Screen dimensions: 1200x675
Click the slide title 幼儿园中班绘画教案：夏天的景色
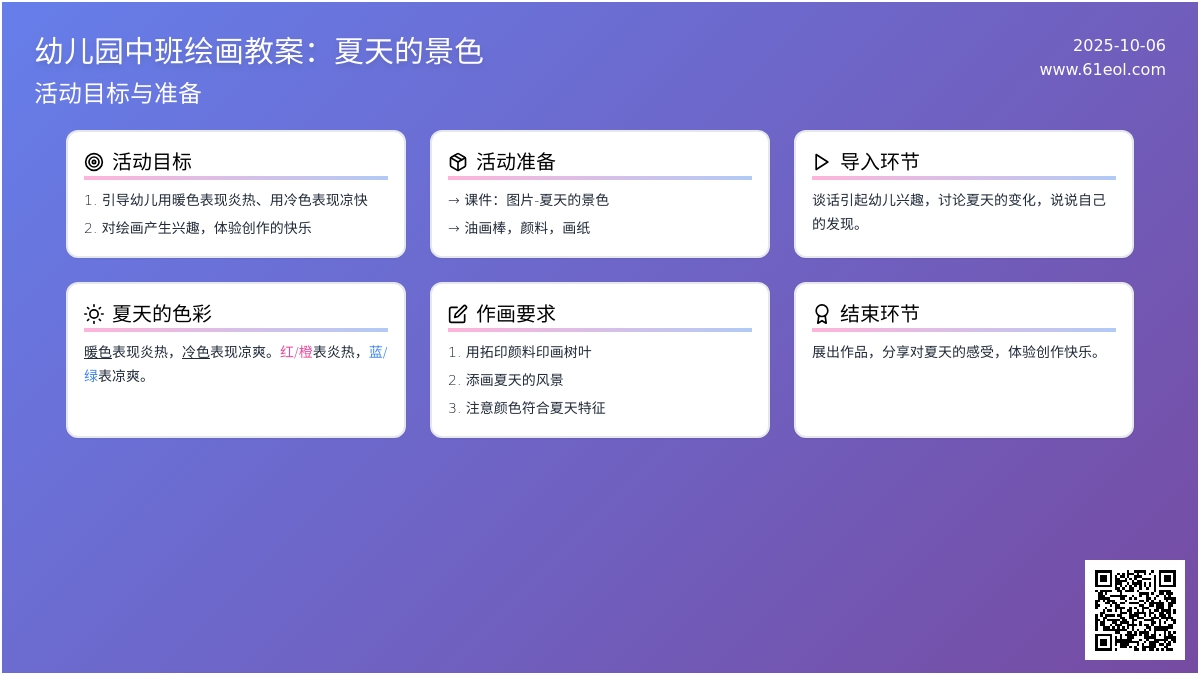259,51
